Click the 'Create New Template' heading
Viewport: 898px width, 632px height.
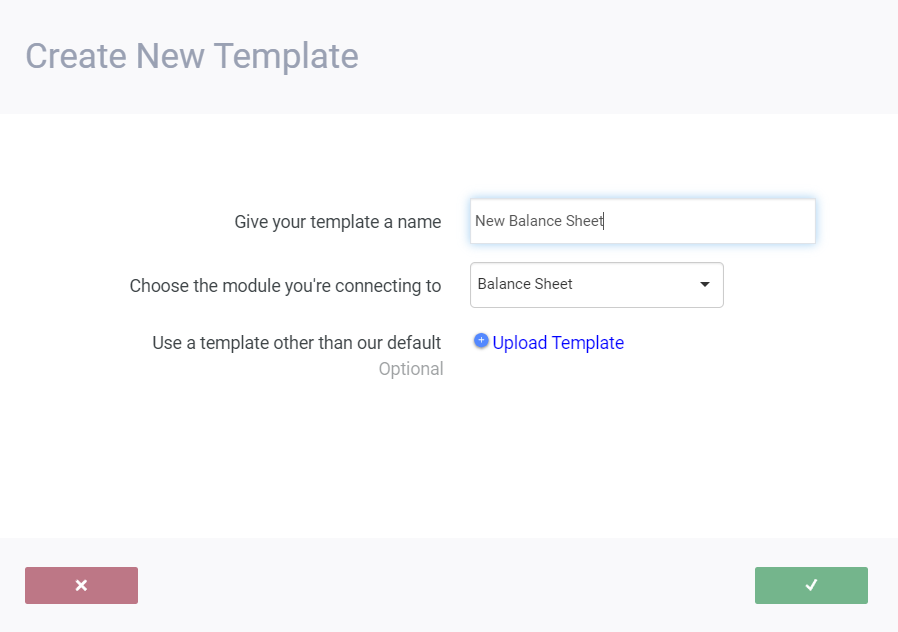click(x=192, y=56)
